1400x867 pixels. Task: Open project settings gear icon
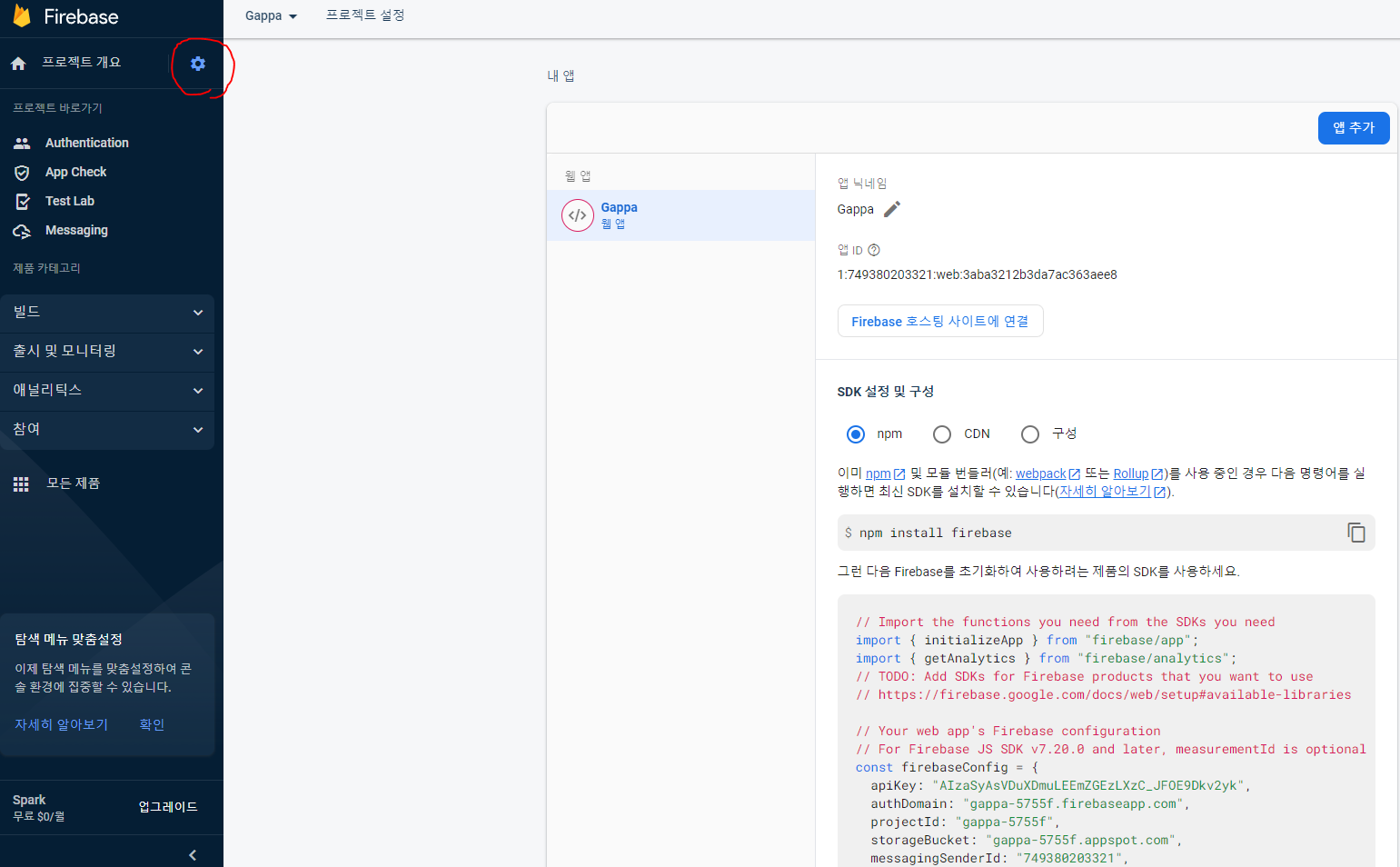point(198,64)
